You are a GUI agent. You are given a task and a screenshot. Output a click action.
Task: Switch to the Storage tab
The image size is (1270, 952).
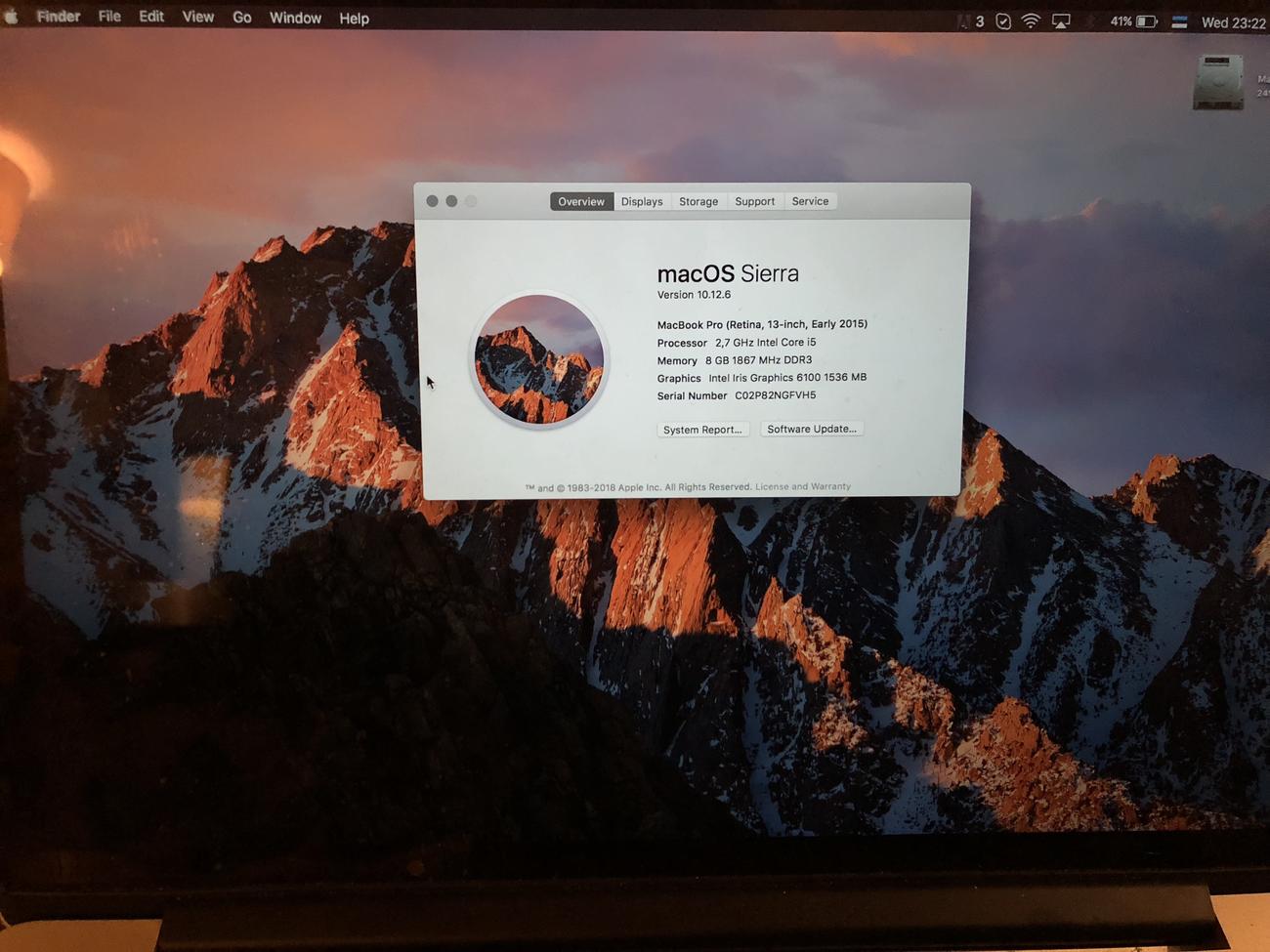point(698,201)
